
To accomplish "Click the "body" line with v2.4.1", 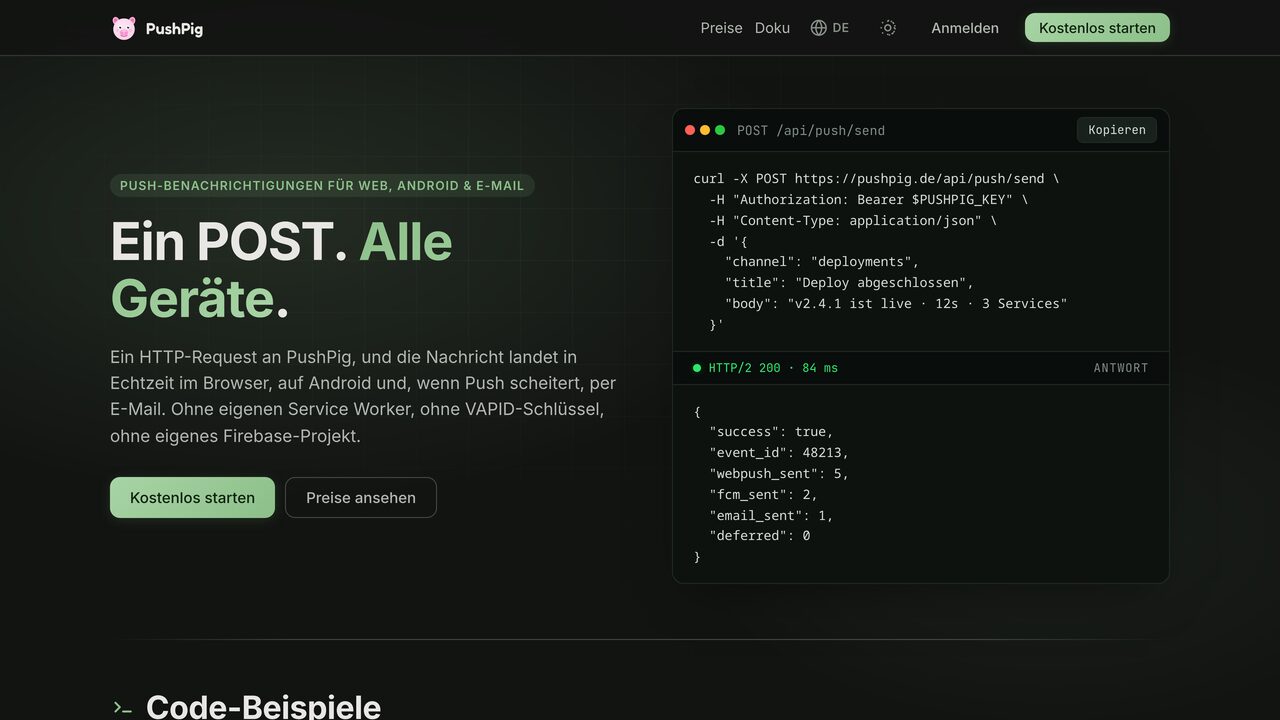I will tap(896, 303).
